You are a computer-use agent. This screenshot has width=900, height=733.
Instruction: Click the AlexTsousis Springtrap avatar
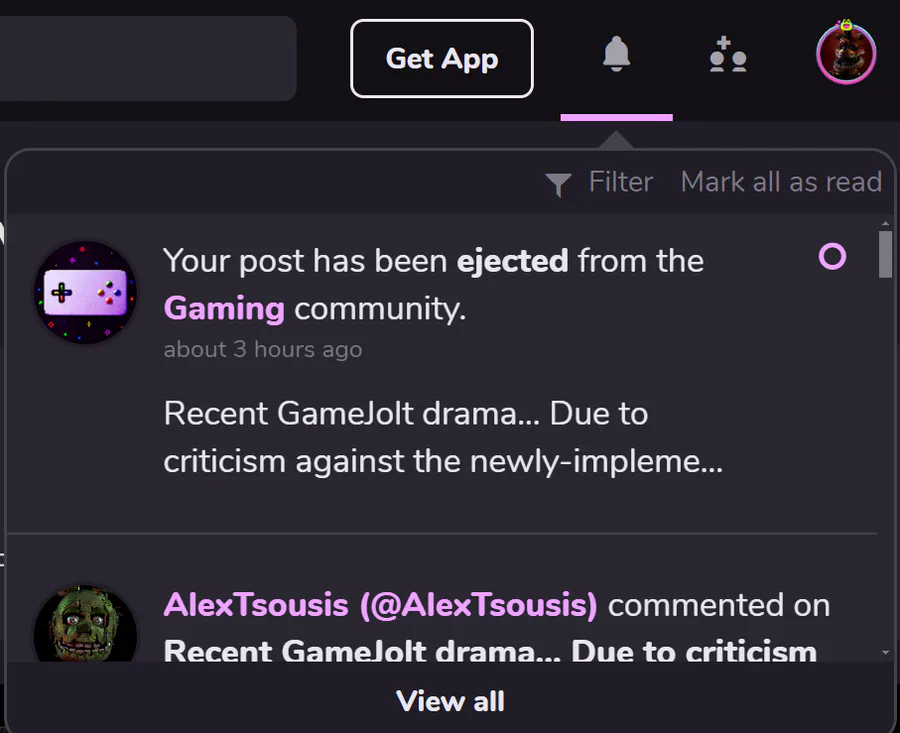(85, 628)
